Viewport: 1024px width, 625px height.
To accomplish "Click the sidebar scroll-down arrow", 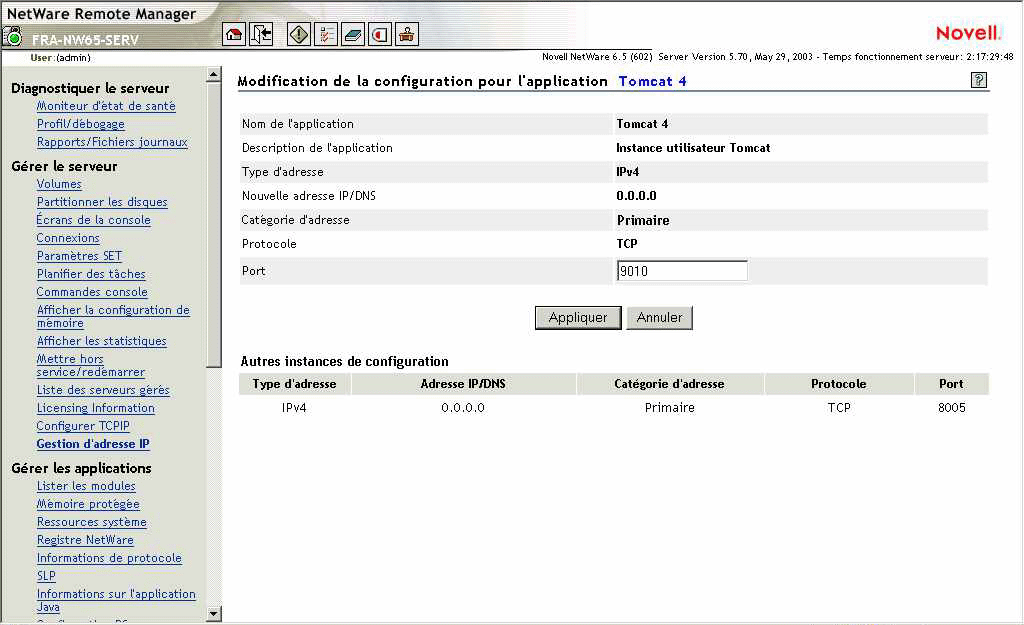I will coord(214,613).
